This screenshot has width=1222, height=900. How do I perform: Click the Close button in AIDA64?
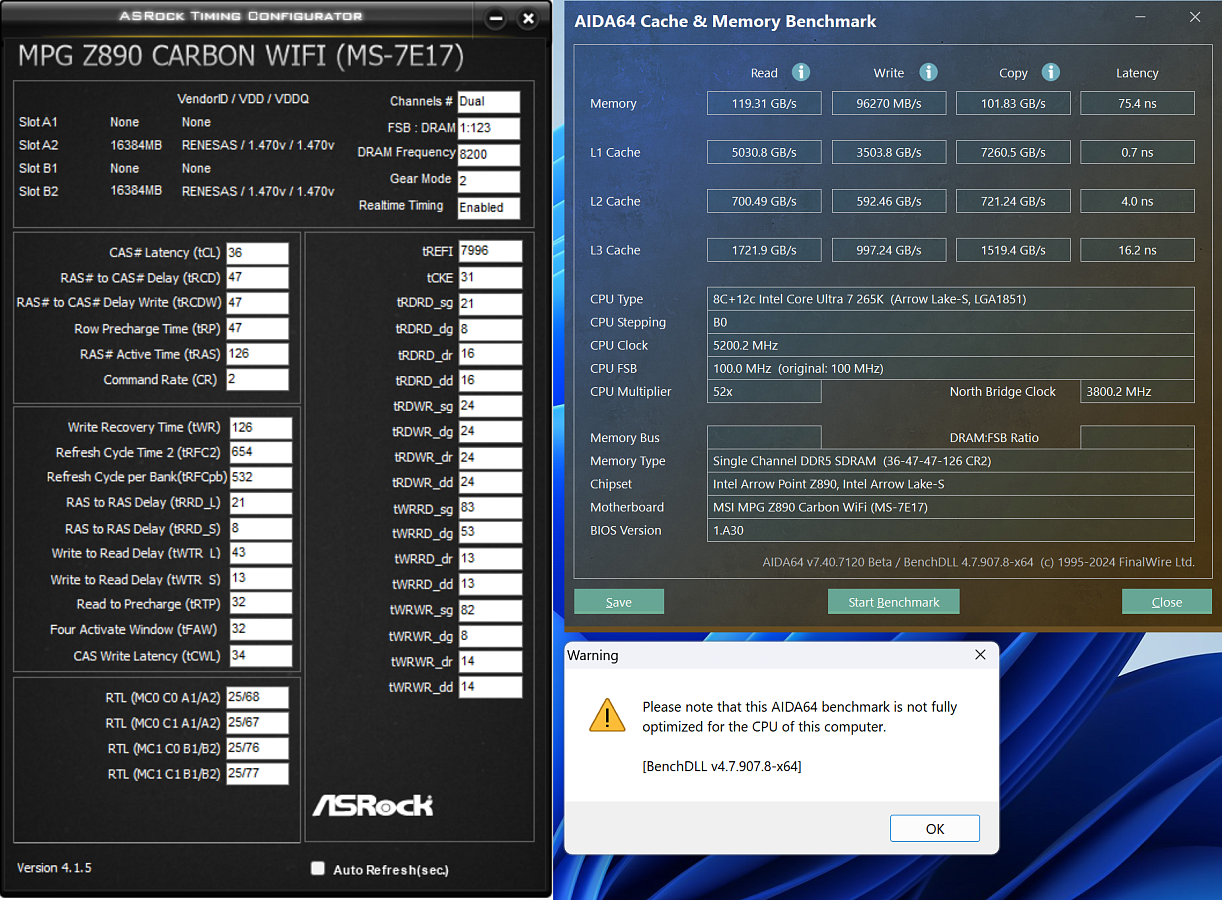pyautogui.click(x=1166, y=601)
